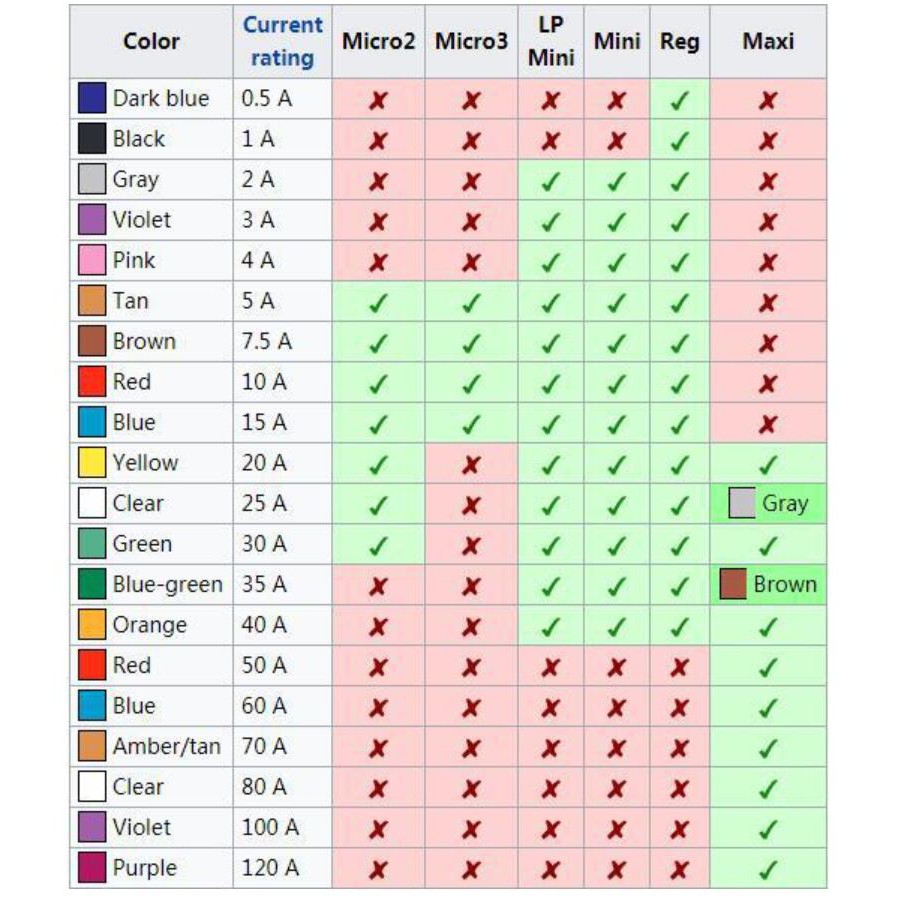Click the Reg checkmark for Dark blue row
Screen dimensions: 903x903
(x=679, y=101)
